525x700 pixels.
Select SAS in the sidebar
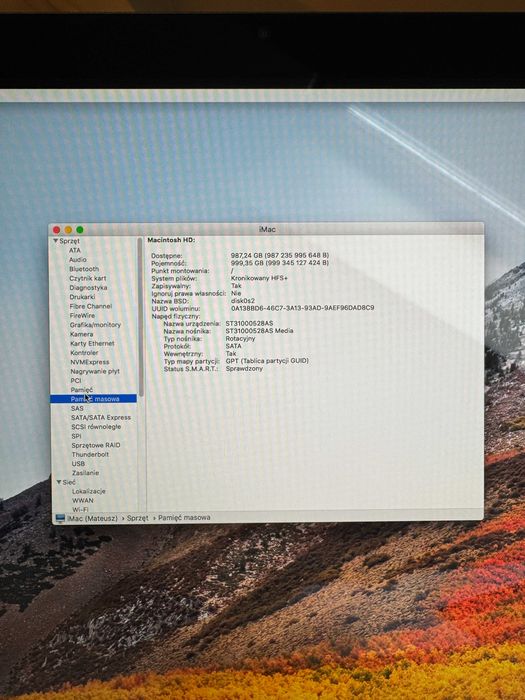77,408
